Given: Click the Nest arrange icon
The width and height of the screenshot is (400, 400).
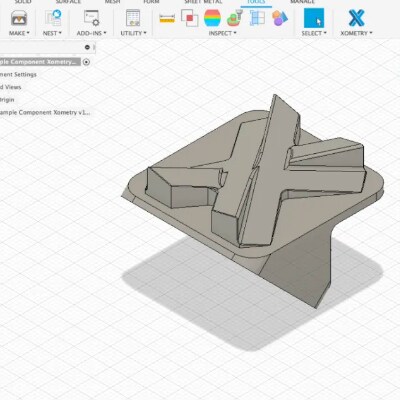Looking at the screenshot, I should pos(53,18).
